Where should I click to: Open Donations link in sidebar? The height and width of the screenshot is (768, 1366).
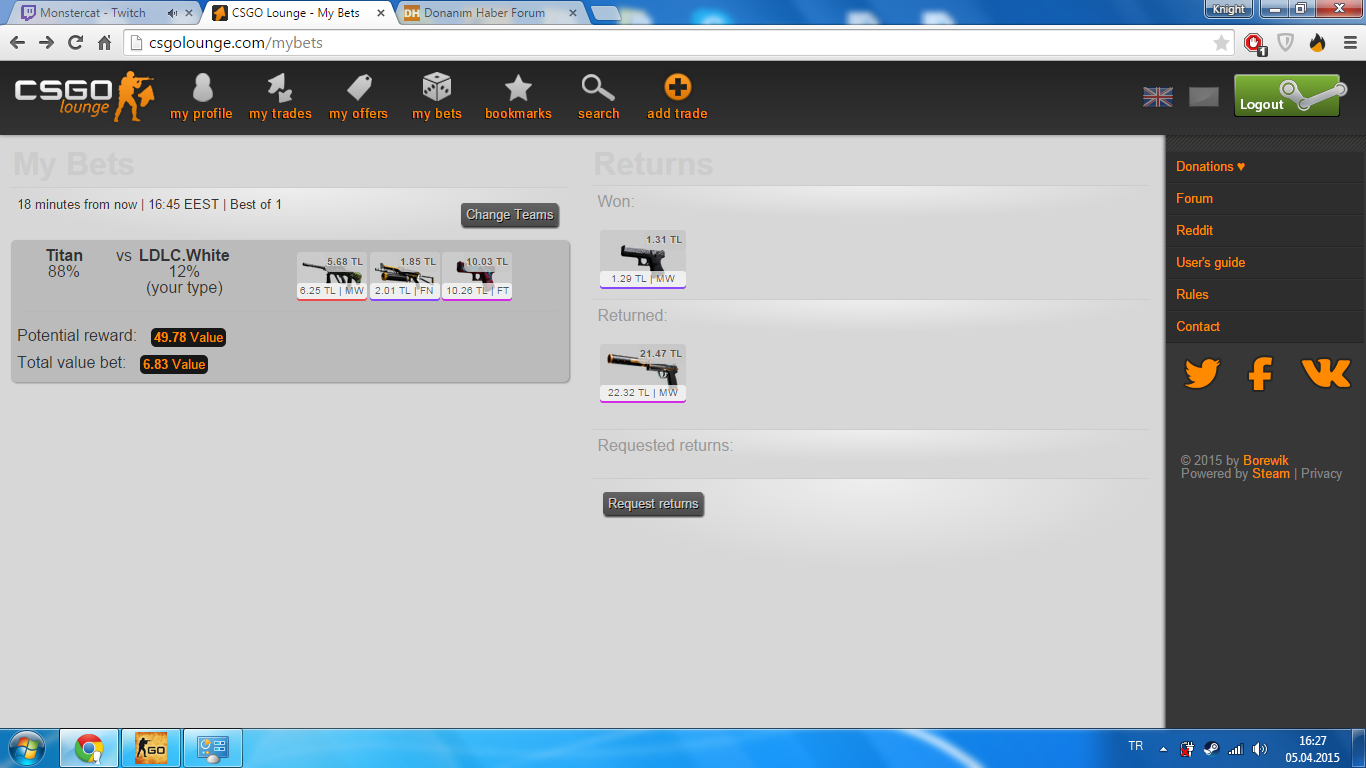[x=1210, y=167]
